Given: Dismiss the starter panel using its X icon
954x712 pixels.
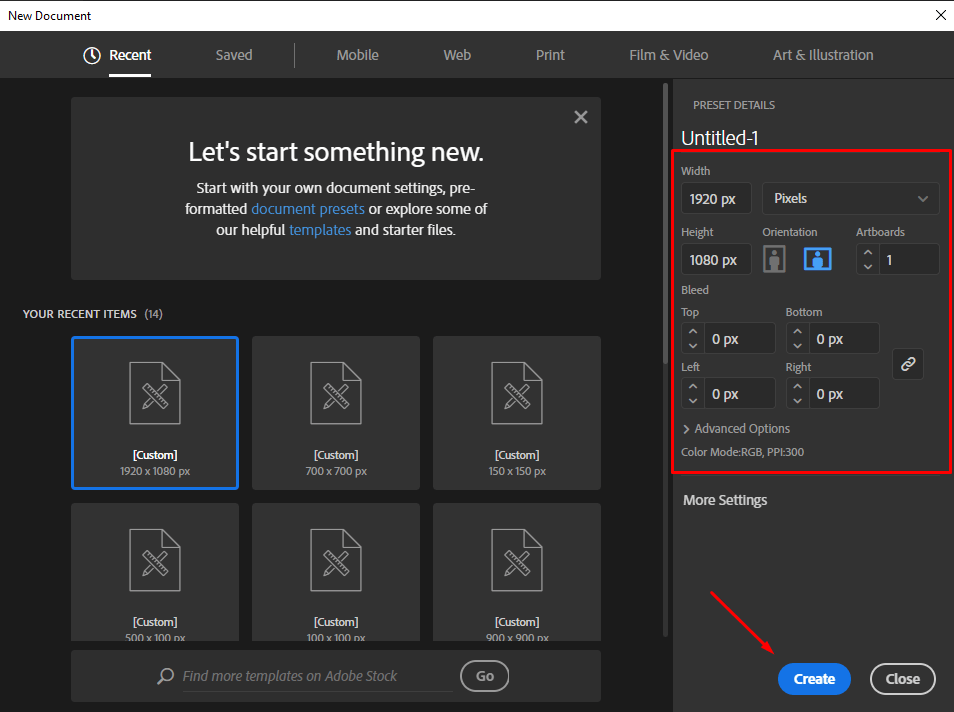Looking at the screenshot, I should pos(581,116).
